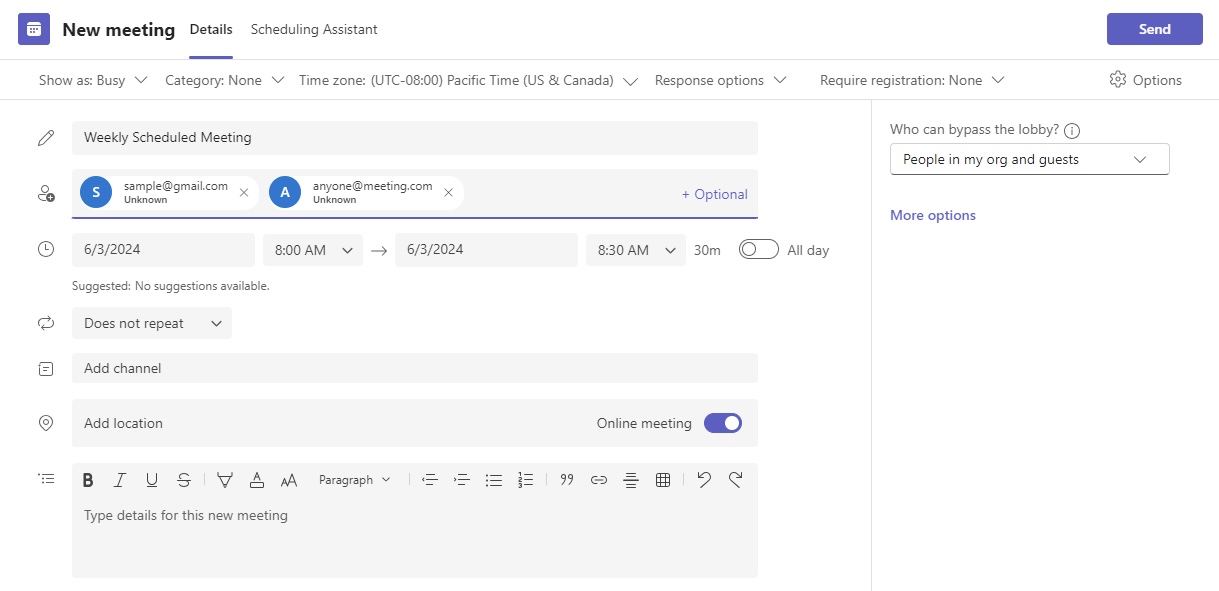The image size is (1219, 591).
Task: Turn off the Online meeting toggle
Action: [x=723, y=423]
